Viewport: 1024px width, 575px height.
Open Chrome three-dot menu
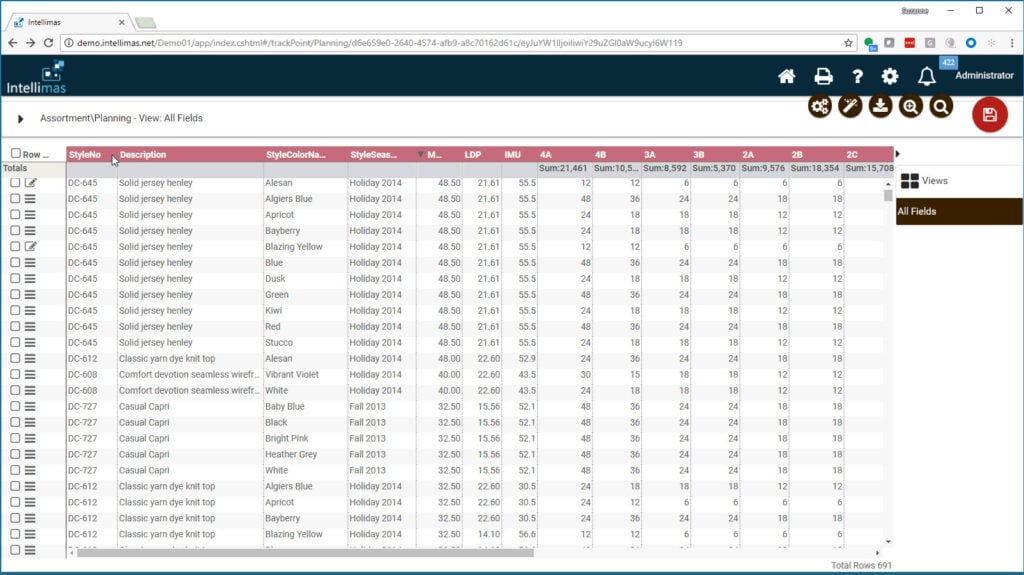1012,42
